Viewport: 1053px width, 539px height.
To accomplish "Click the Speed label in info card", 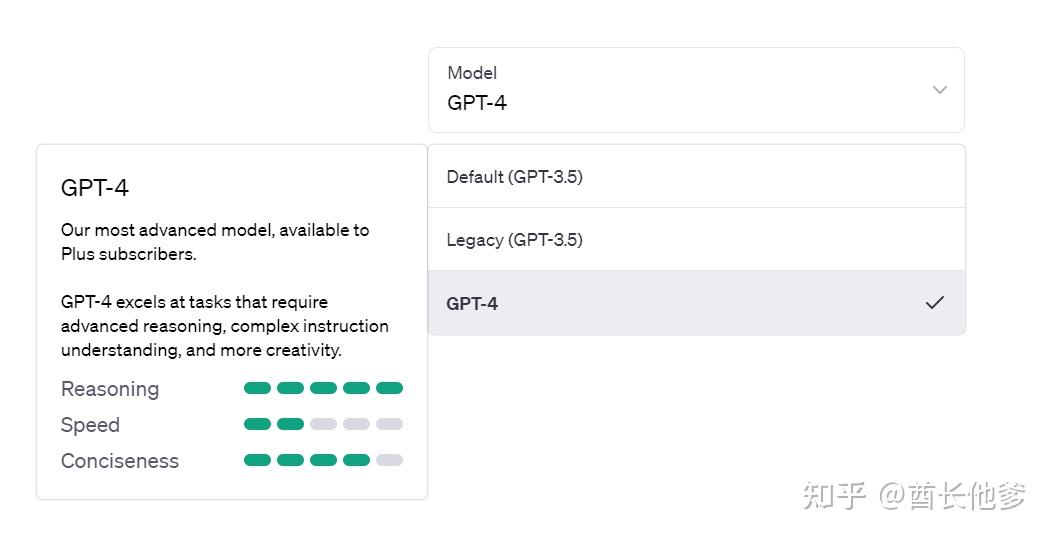I will (x=90, y=425).
